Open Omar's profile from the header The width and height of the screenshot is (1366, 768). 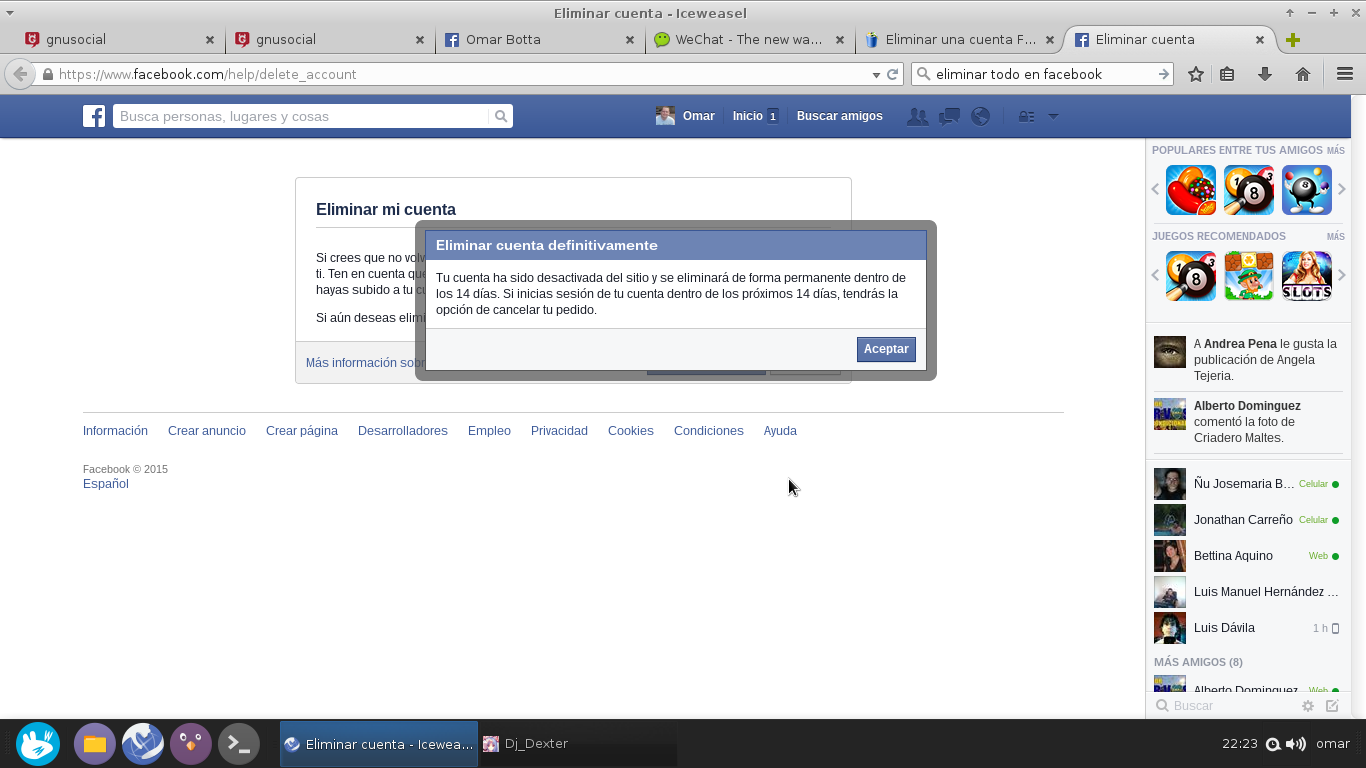(x=686, y=116)
